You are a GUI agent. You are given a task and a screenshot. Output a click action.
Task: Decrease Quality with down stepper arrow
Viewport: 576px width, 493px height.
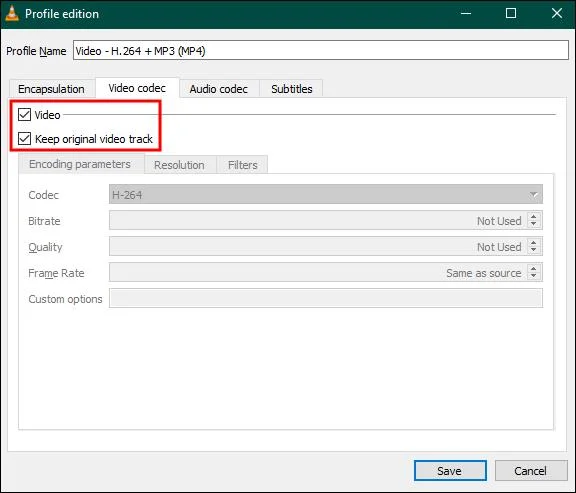click(534, 250)
